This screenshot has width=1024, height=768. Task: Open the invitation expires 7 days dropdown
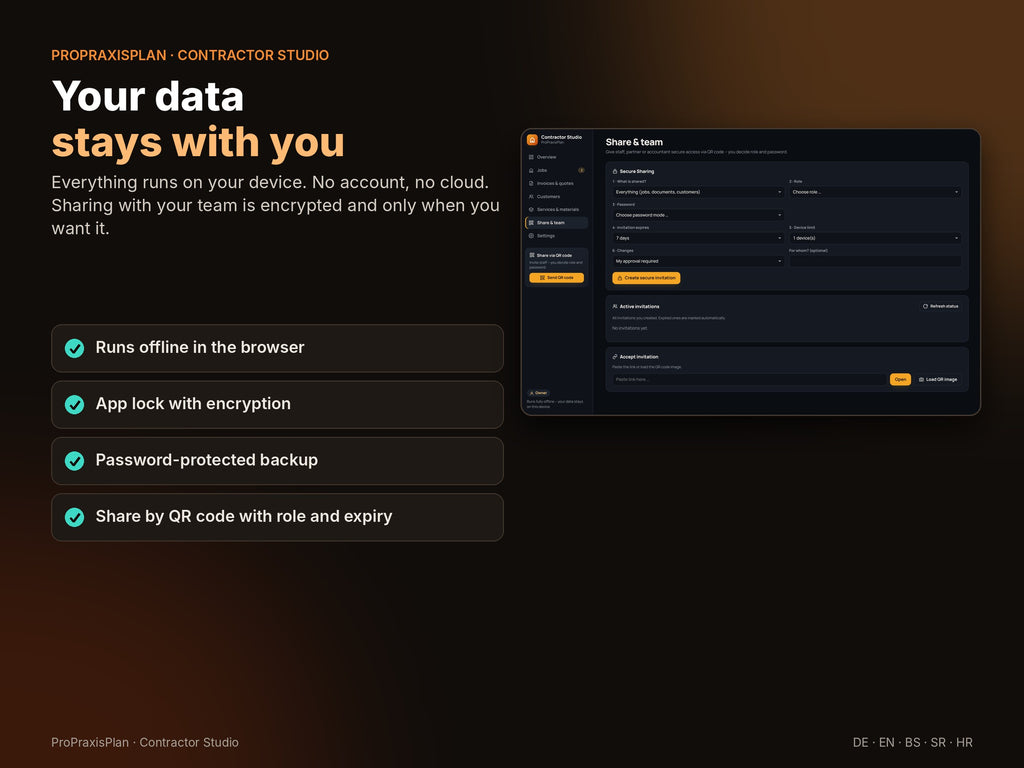697,238
